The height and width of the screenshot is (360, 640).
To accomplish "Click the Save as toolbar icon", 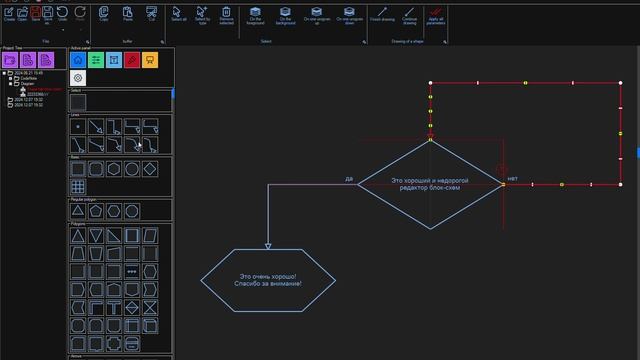I will [48, 16].
